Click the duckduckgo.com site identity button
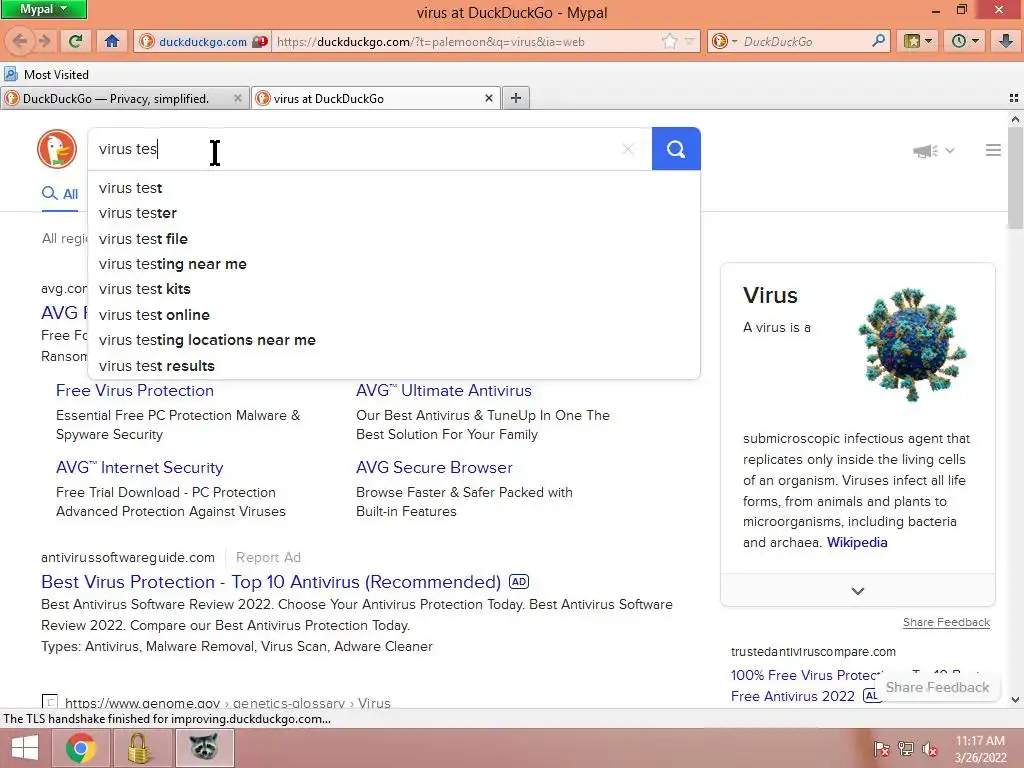Screen dimensions: 1024x768 [203, 42]
